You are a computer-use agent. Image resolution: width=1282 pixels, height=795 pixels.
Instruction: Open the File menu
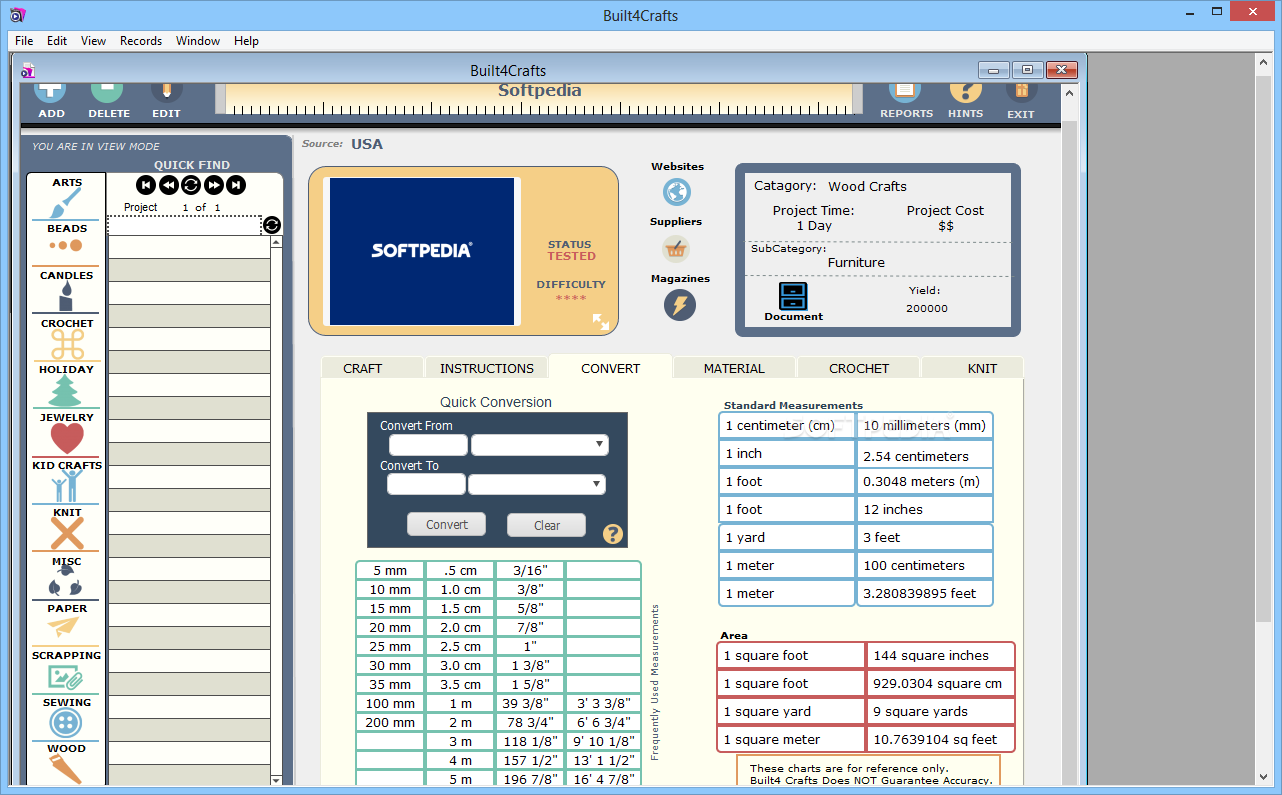pyautogui.click(x=24, y=41)
